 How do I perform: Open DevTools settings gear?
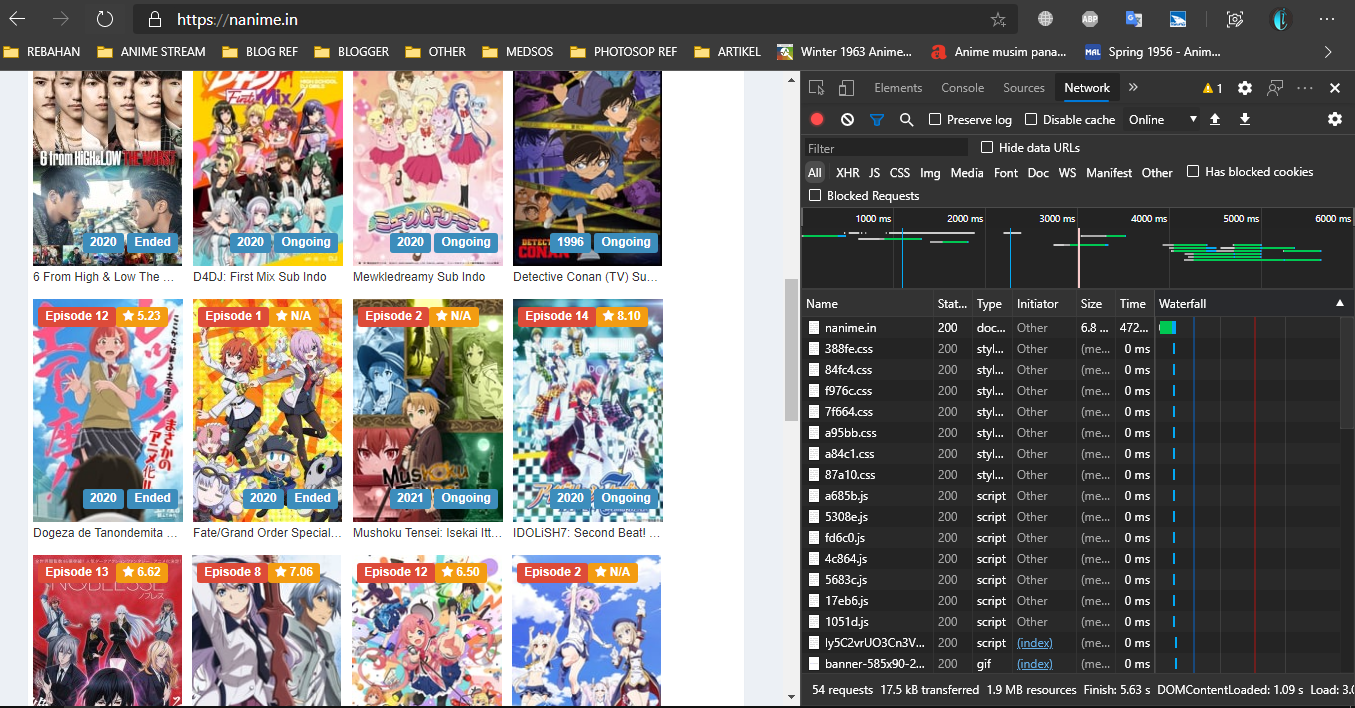(x=1245, y=88)
